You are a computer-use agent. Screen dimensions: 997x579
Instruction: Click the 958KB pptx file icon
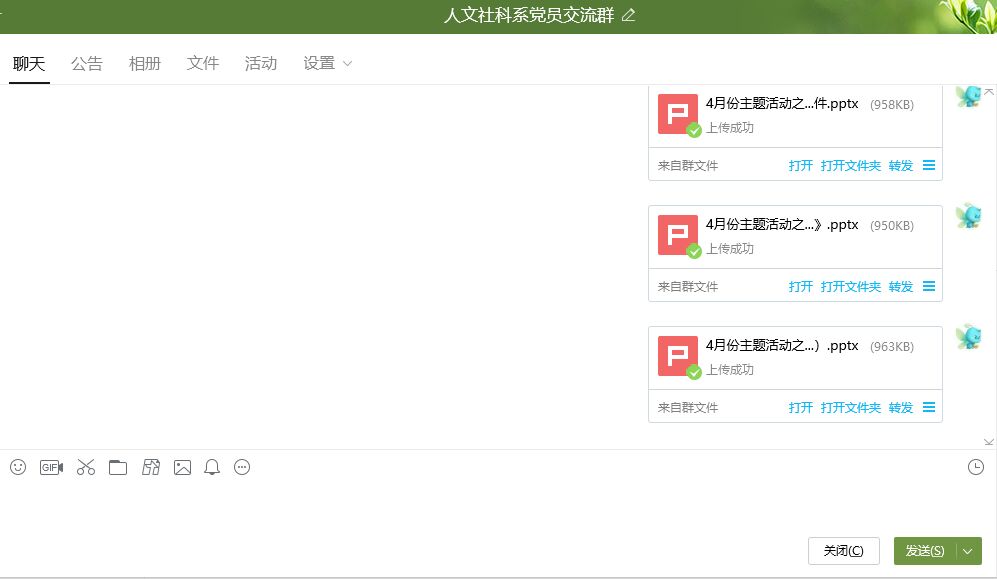coord(678,114)
